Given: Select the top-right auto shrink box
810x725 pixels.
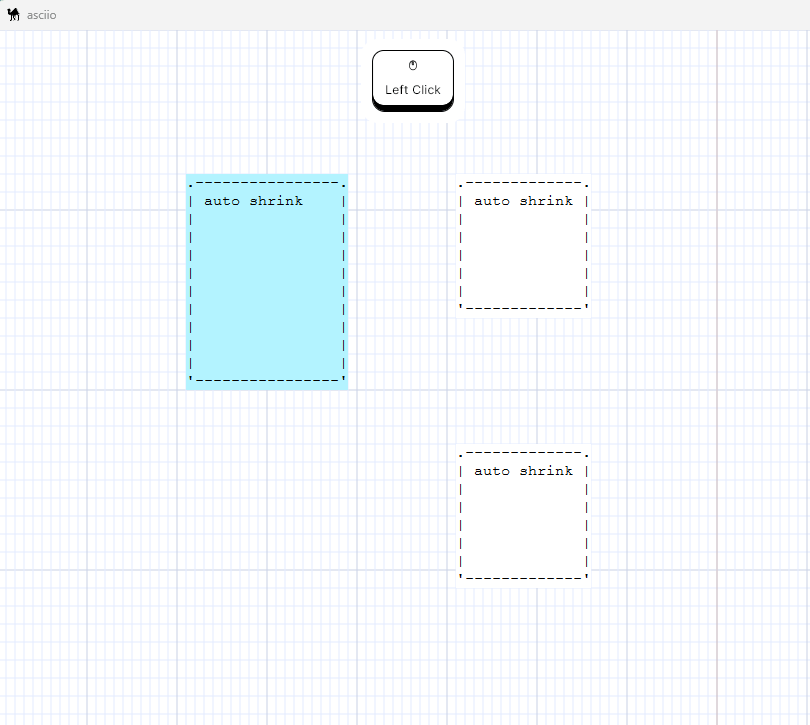Looking at the screenshot, I should click(522, 245).
